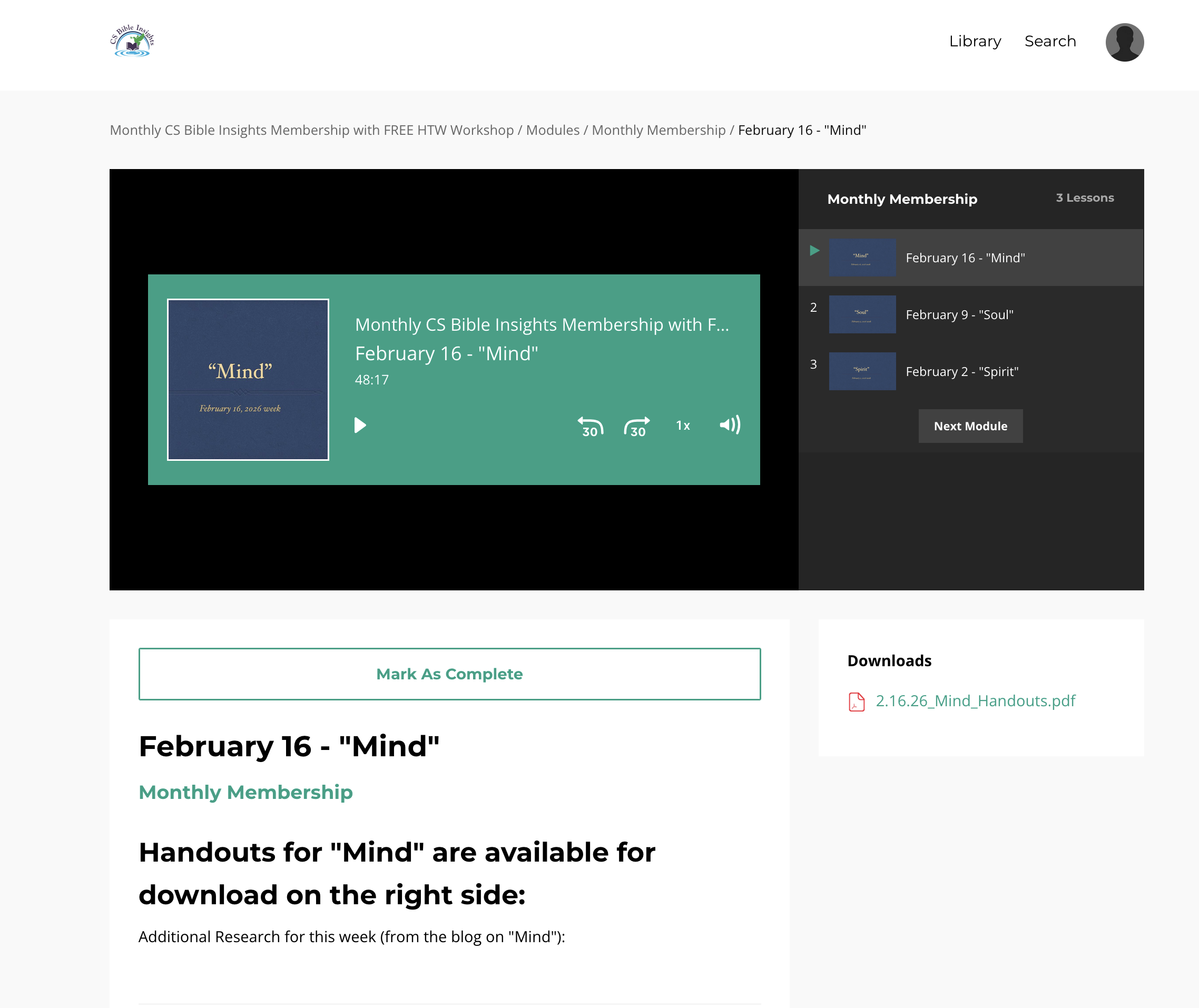The height and width of the screenshot is (1008, 1199).
Task: Go to the Next Module
Action: click(970, 426)
